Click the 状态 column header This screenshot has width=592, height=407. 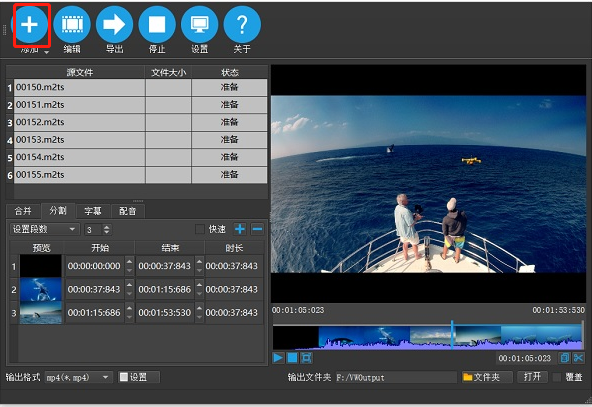[230, 72]
